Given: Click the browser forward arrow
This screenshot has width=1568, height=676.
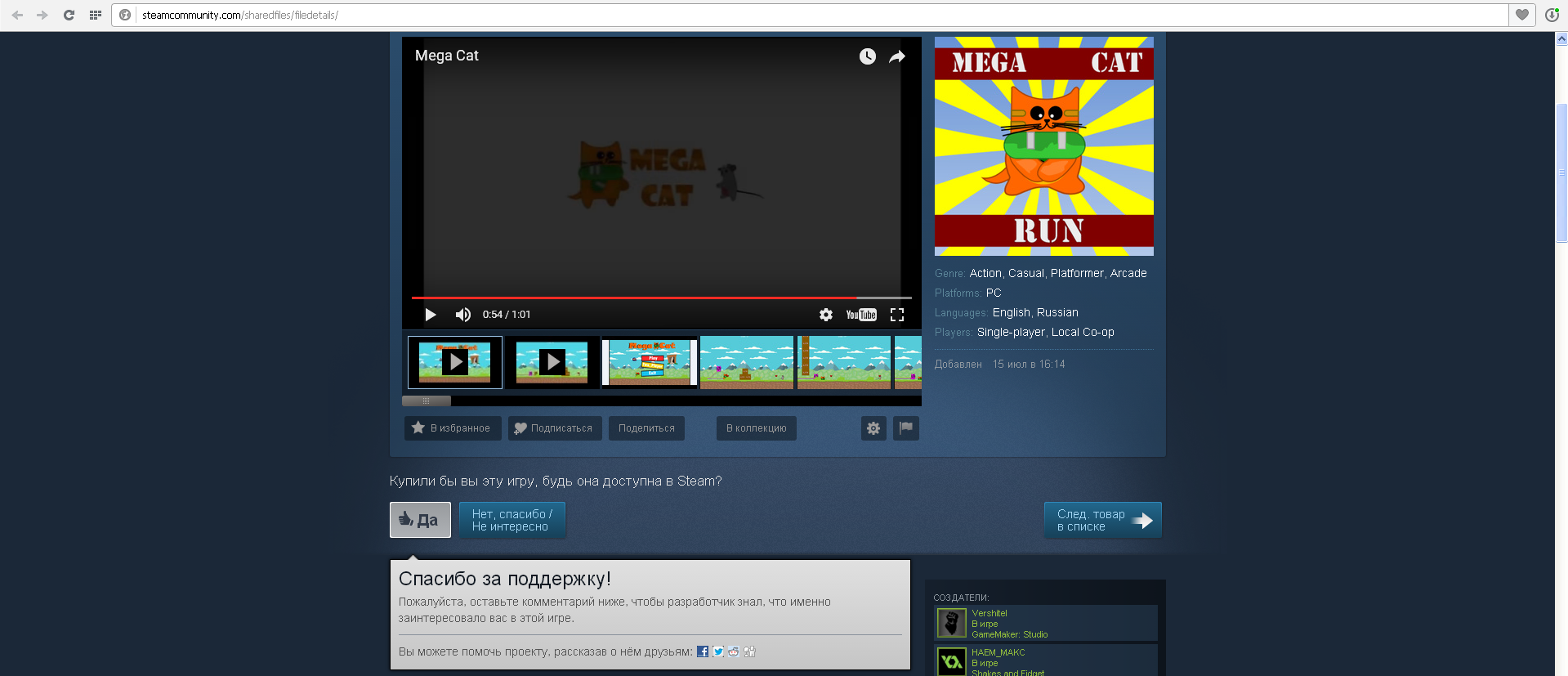Looking at the screenshot, I should tap(42, 15).
